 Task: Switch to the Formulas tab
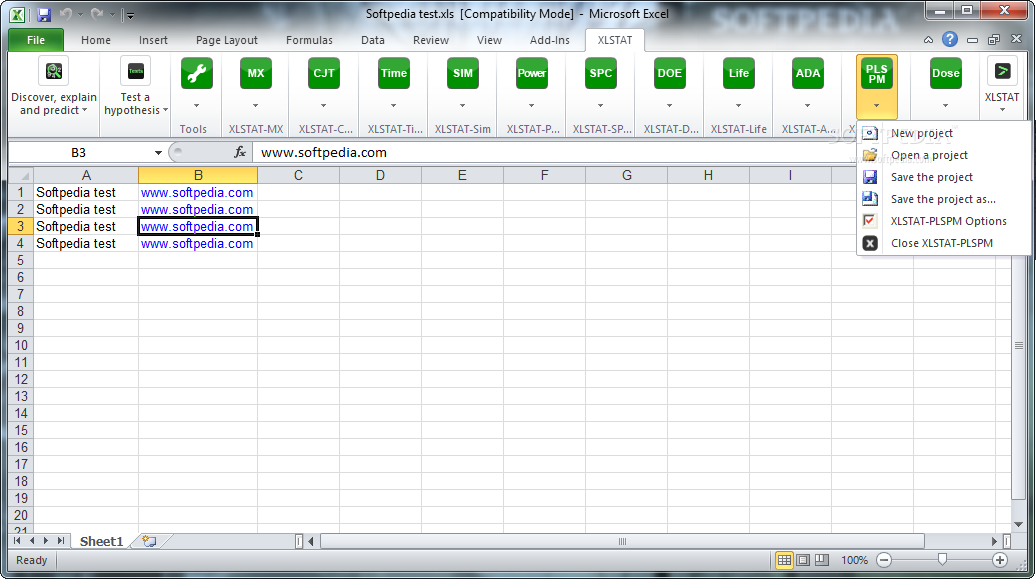tap(309, 40)
